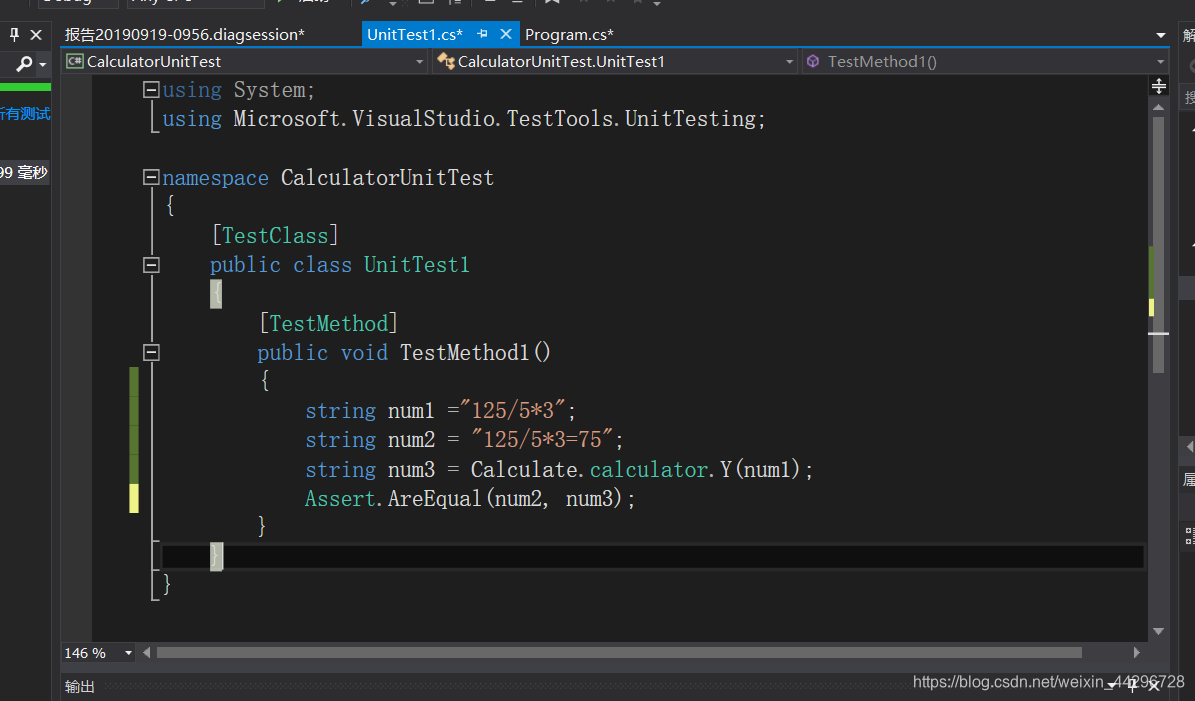Click the horizontal scrollbar left arrow

click(146, 652)
